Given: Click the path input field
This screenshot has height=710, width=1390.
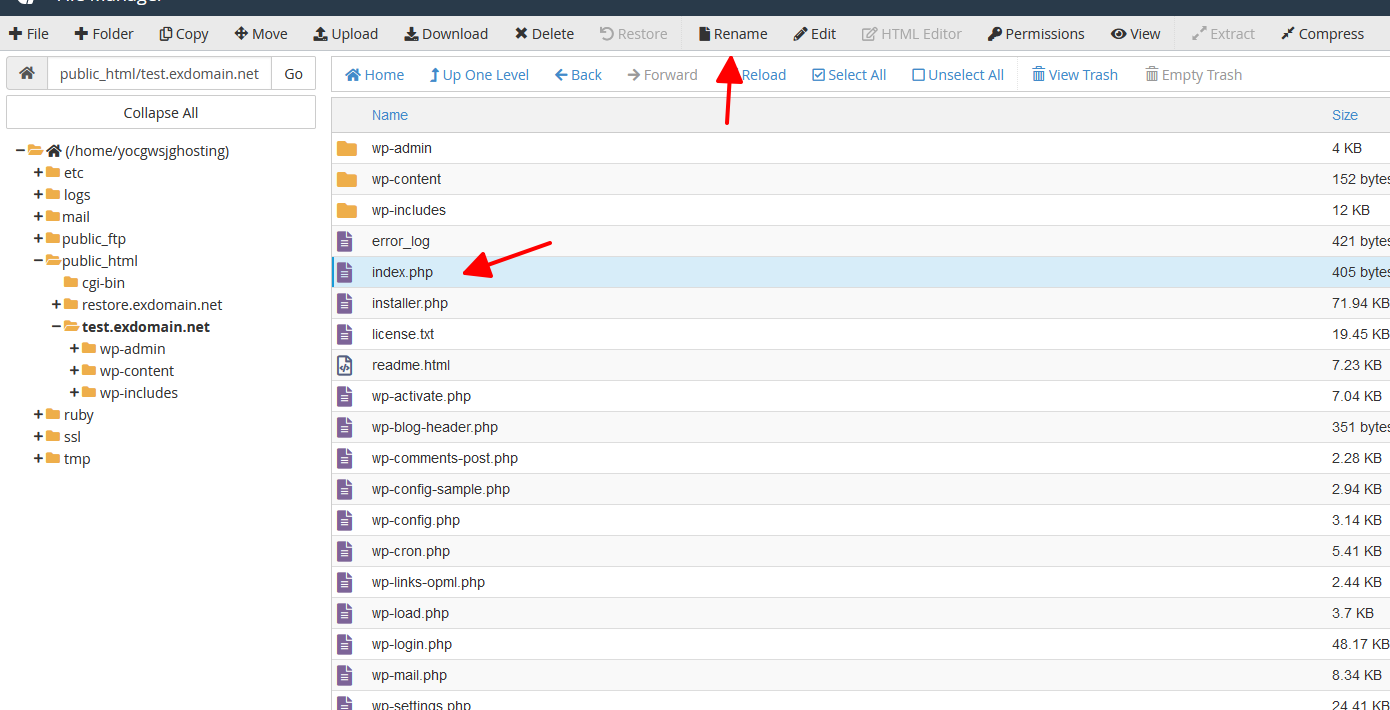Looking at the screenshot, I should click(x=159, y=74).
